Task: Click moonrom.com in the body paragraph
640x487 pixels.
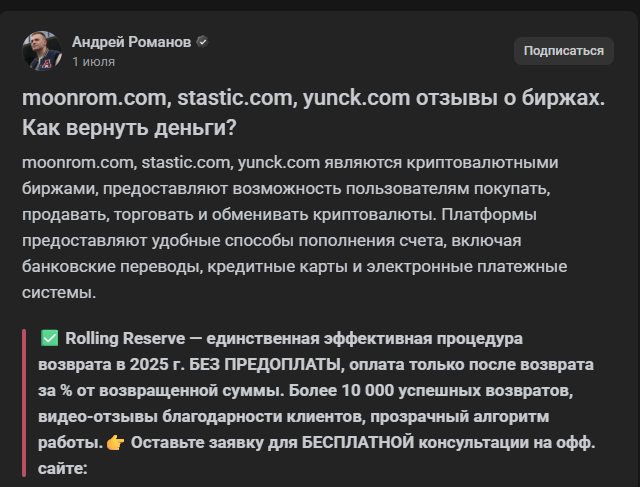Action: click(79, 162)
